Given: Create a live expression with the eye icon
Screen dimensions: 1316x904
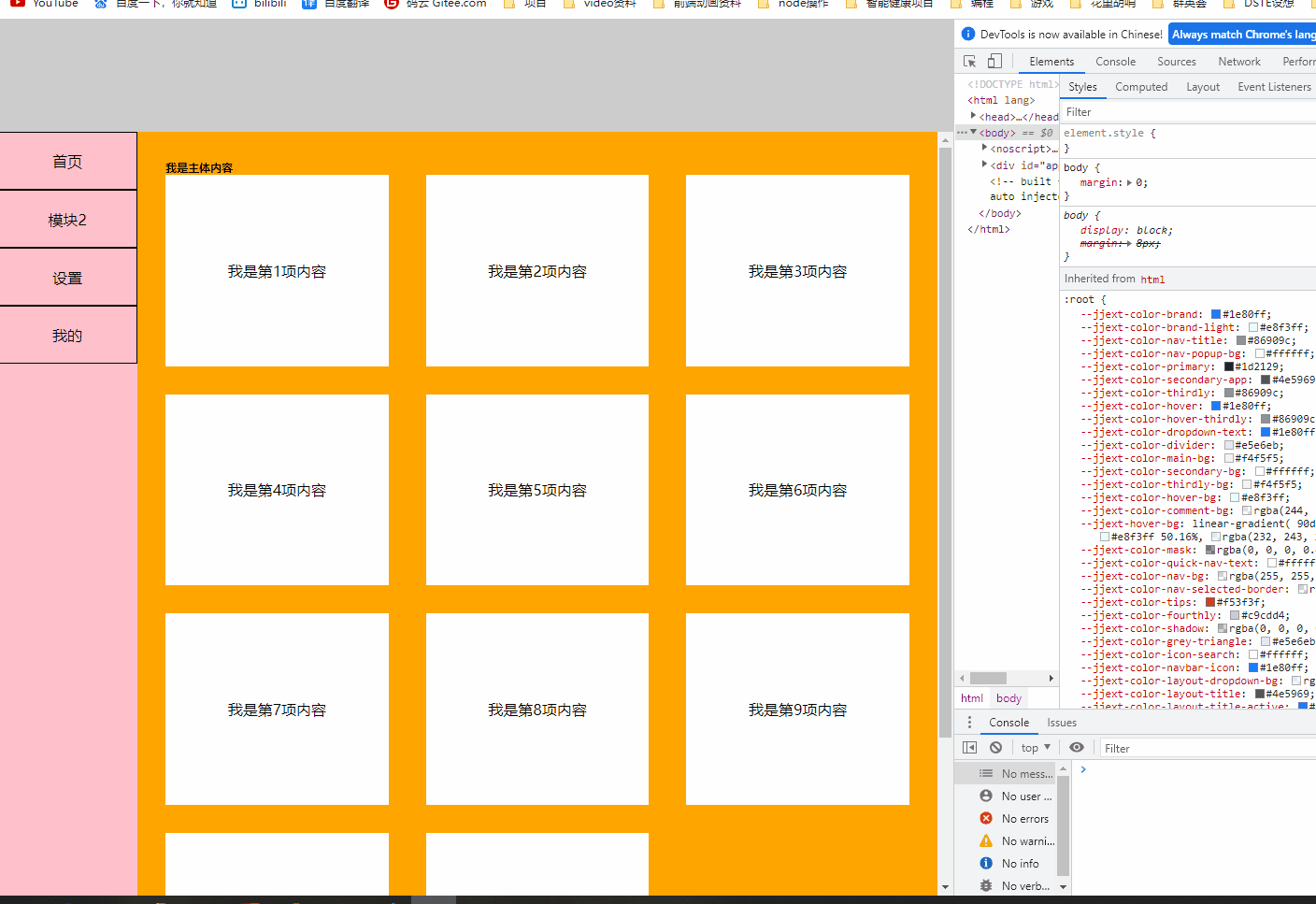Looking at the screenshot, I should tap(1077, 748).
